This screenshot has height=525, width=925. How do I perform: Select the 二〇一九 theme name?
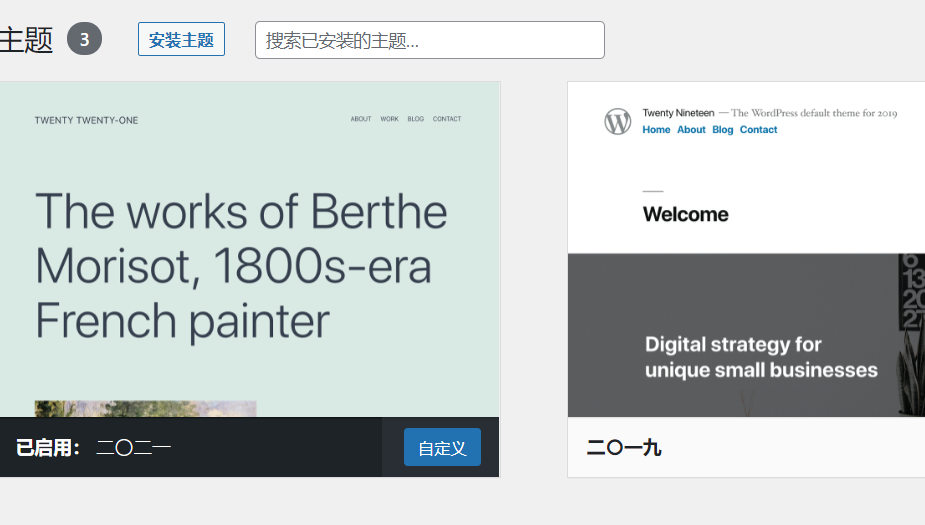pos(624,448)
